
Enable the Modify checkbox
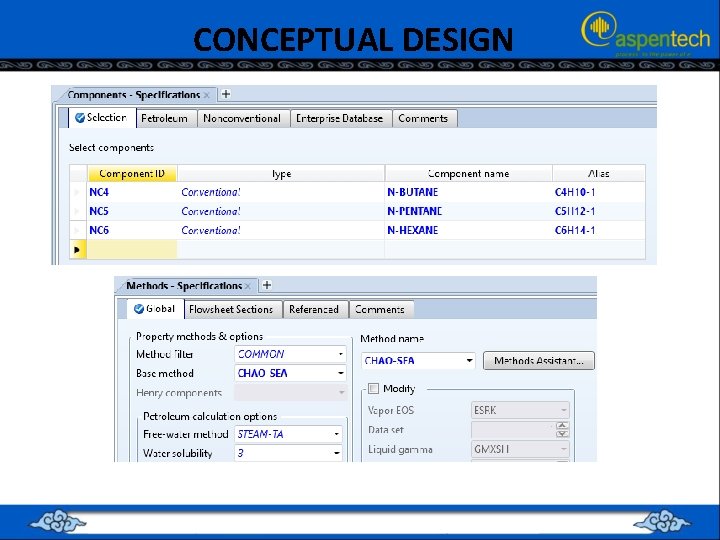coord(373,389)
